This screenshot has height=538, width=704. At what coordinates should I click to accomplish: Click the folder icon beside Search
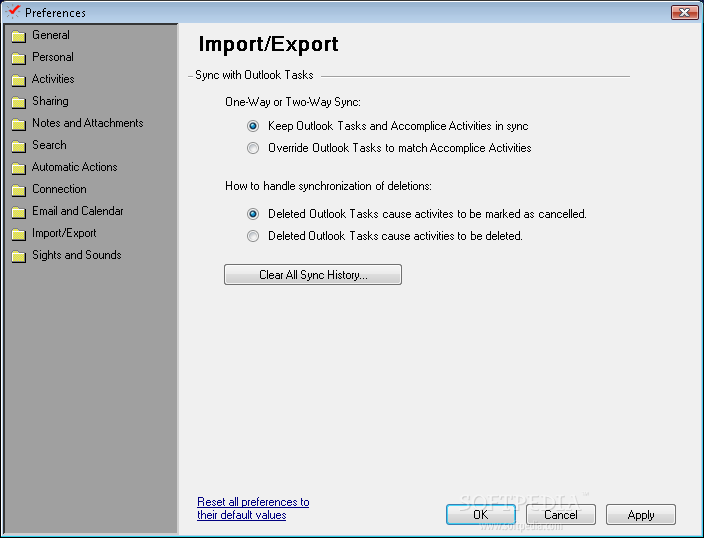point(18,146)
